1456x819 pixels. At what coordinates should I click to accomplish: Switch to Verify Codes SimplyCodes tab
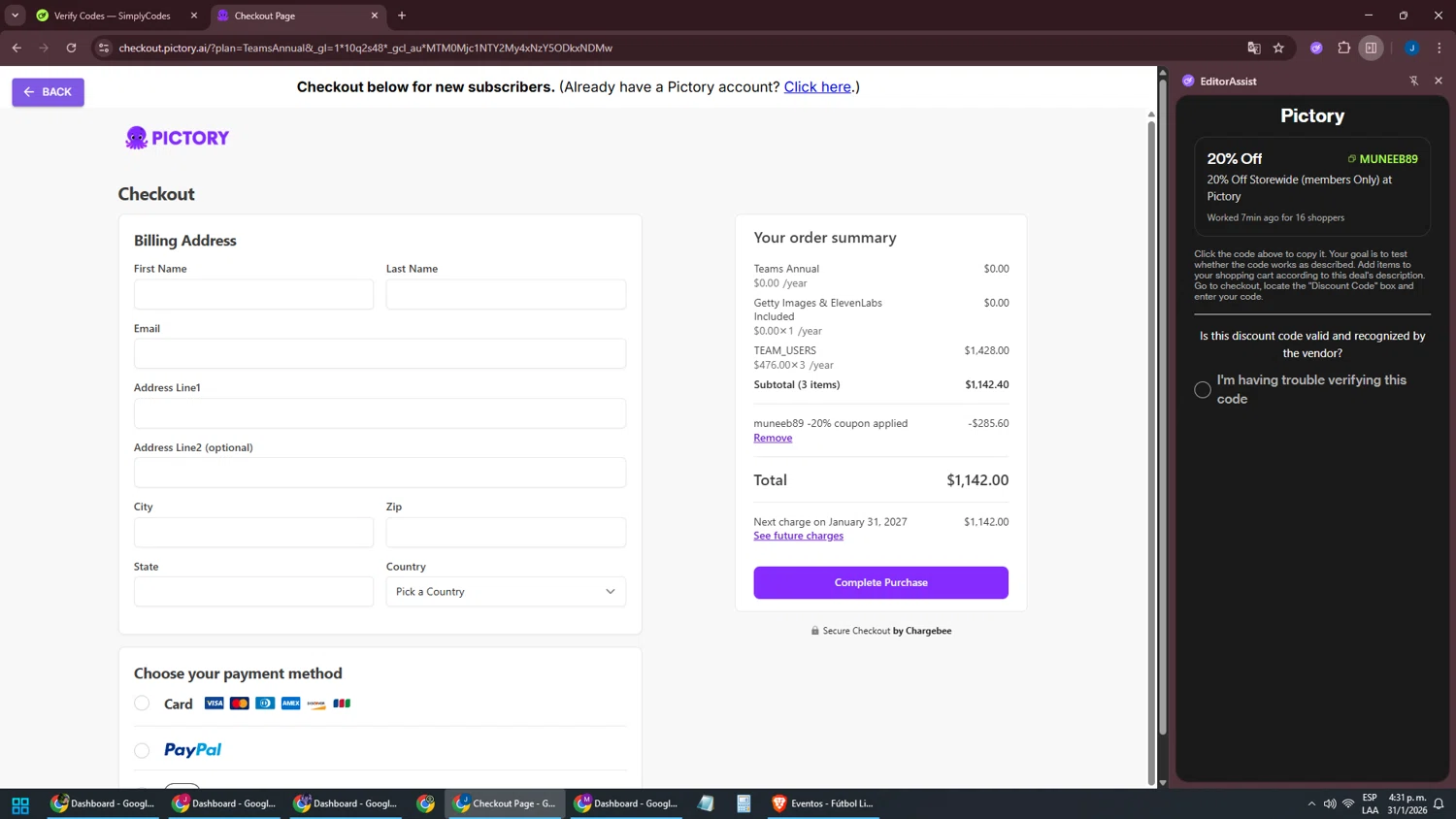112,16
